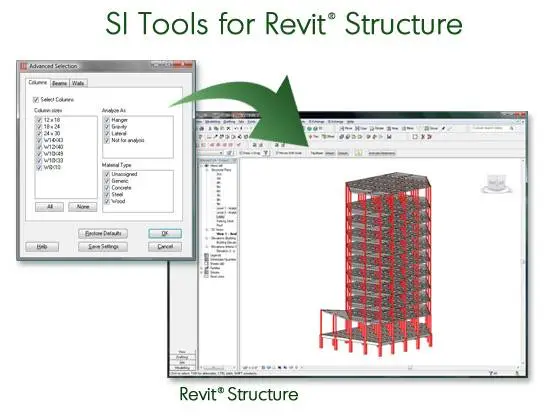Select the Array tool in Revit toolbar

[x=393, y=128]
